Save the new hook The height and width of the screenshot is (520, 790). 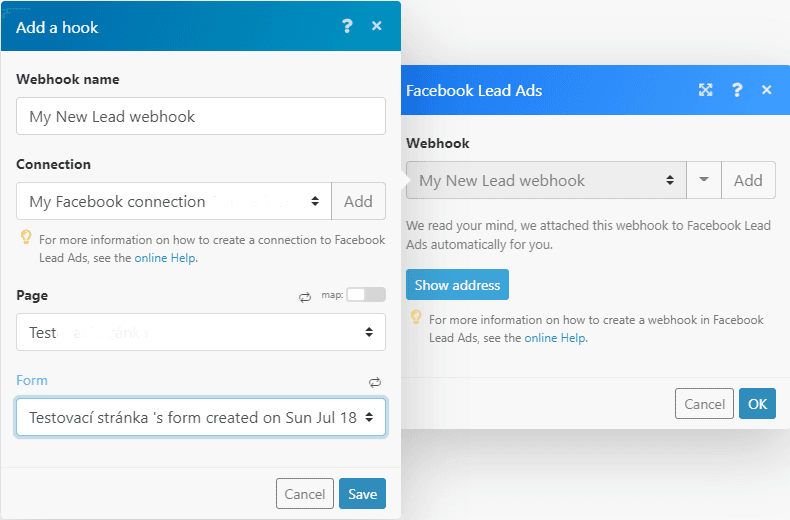[x=362, y=494]
